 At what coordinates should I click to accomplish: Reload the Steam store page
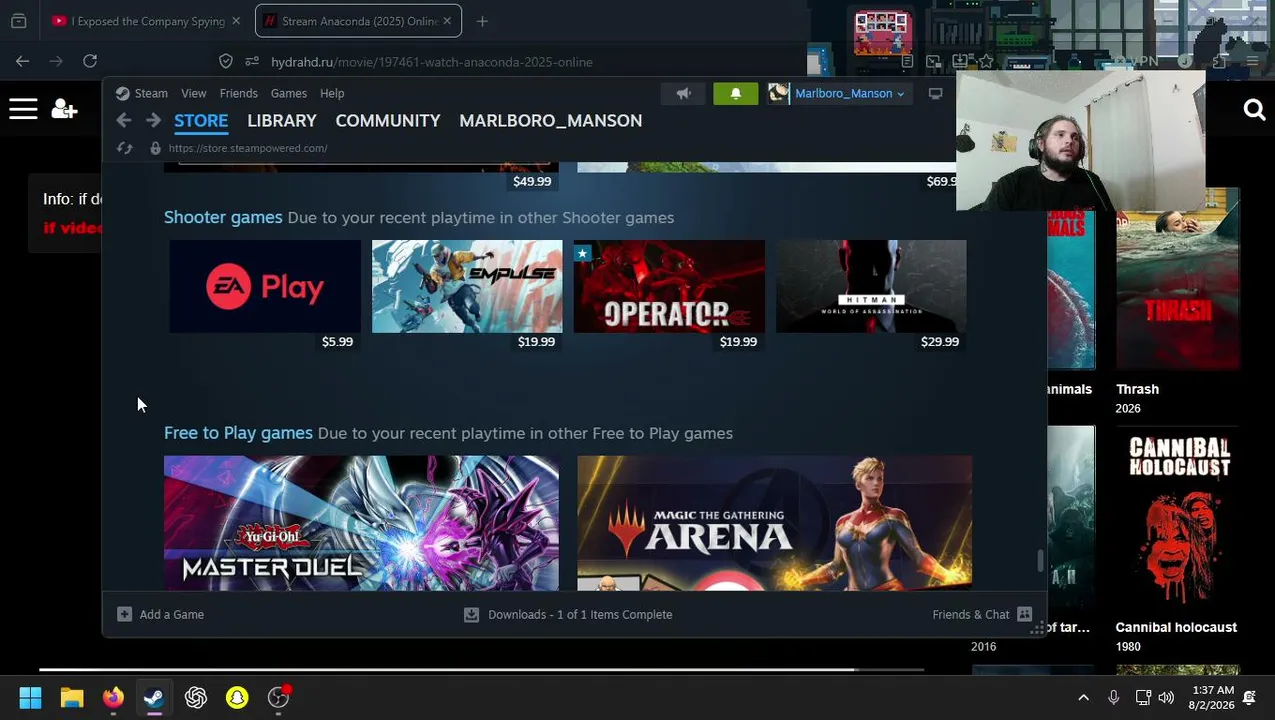[124, 148]
